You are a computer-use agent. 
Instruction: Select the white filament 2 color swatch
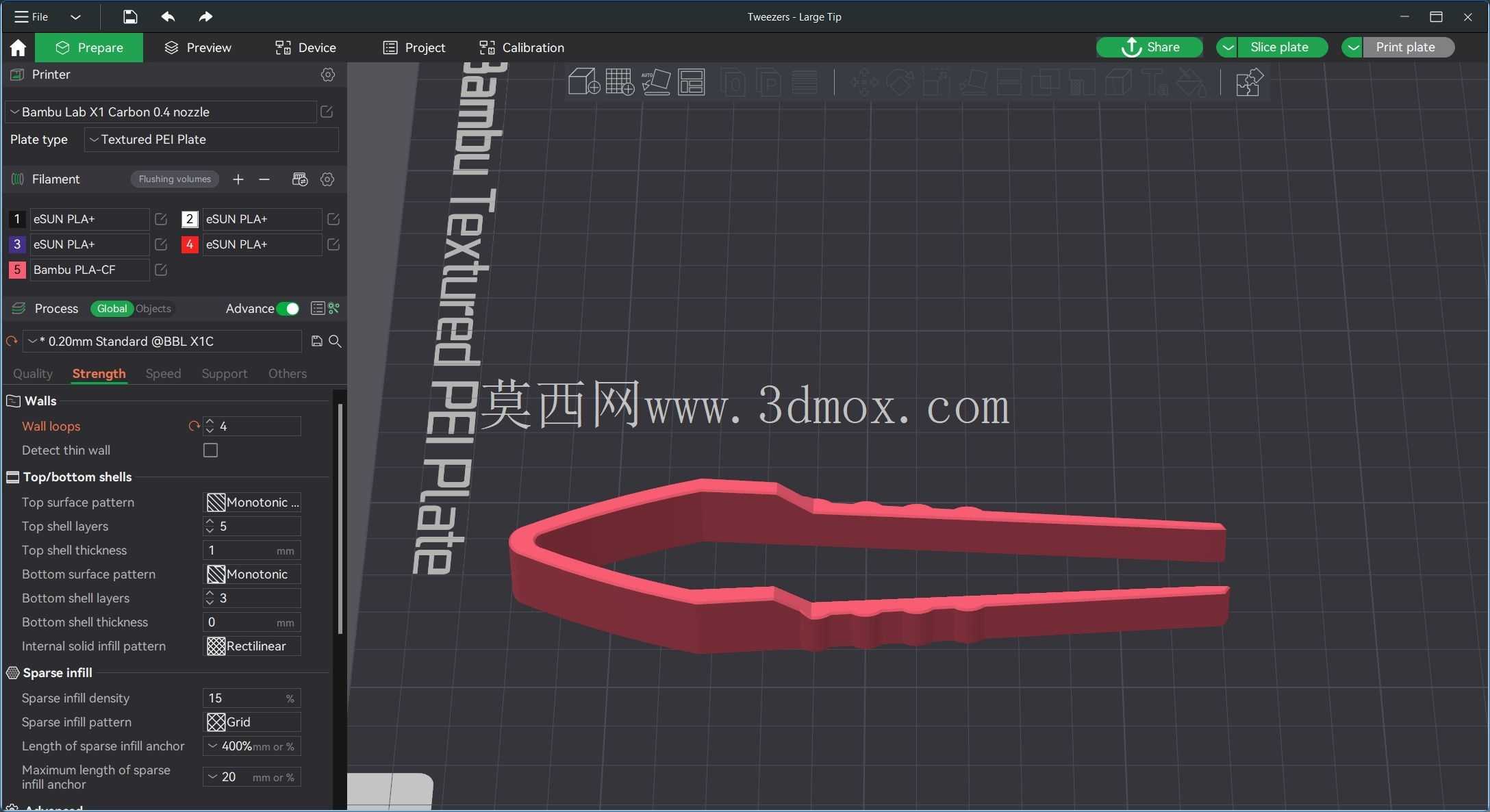pyautogui.click(x=190, y=219)
